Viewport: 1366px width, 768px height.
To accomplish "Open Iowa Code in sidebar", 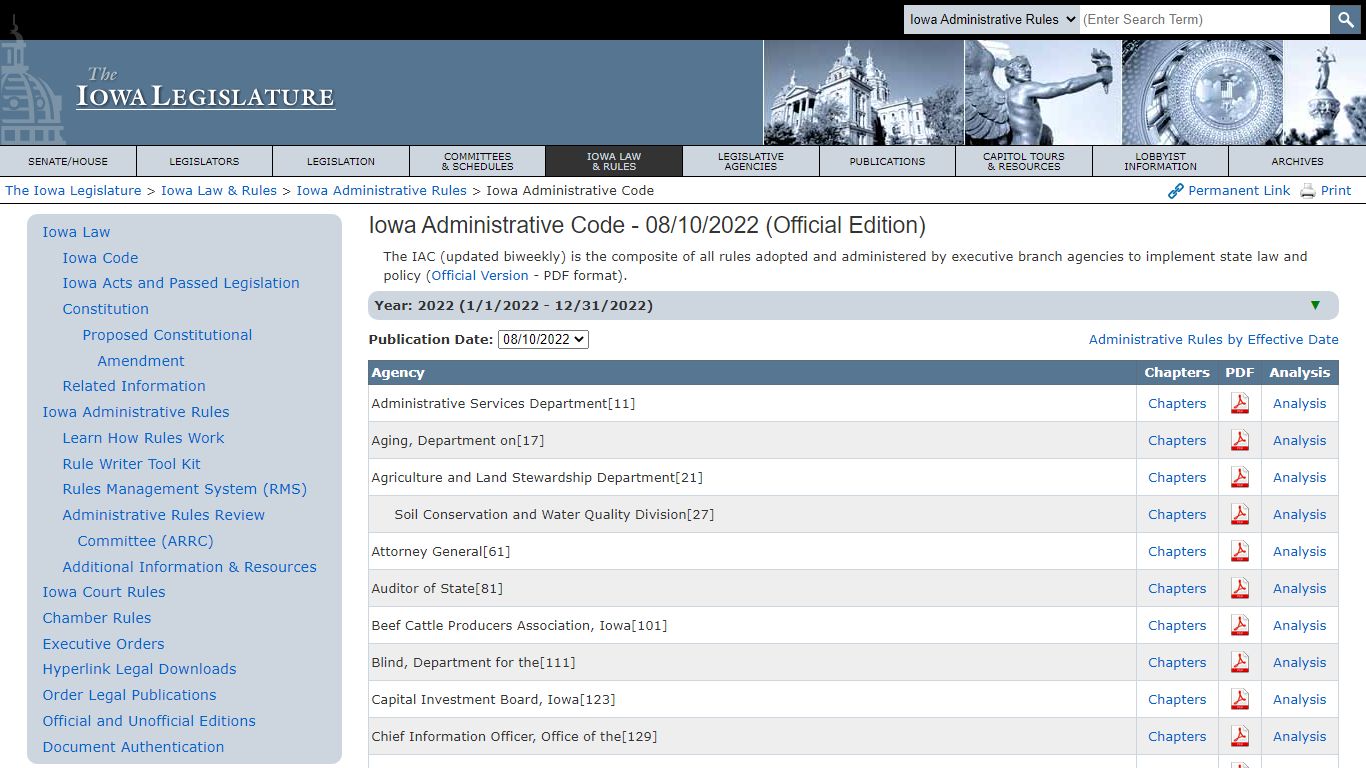I will coord(100,257).
